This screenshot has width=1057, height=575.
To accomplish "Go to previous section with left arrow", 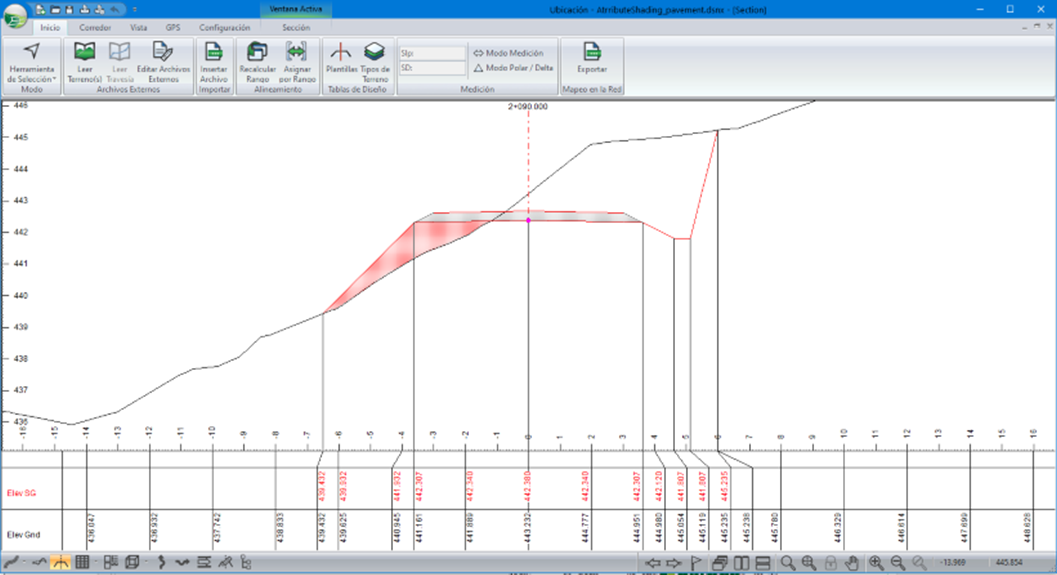I will (x=652, y=563).
